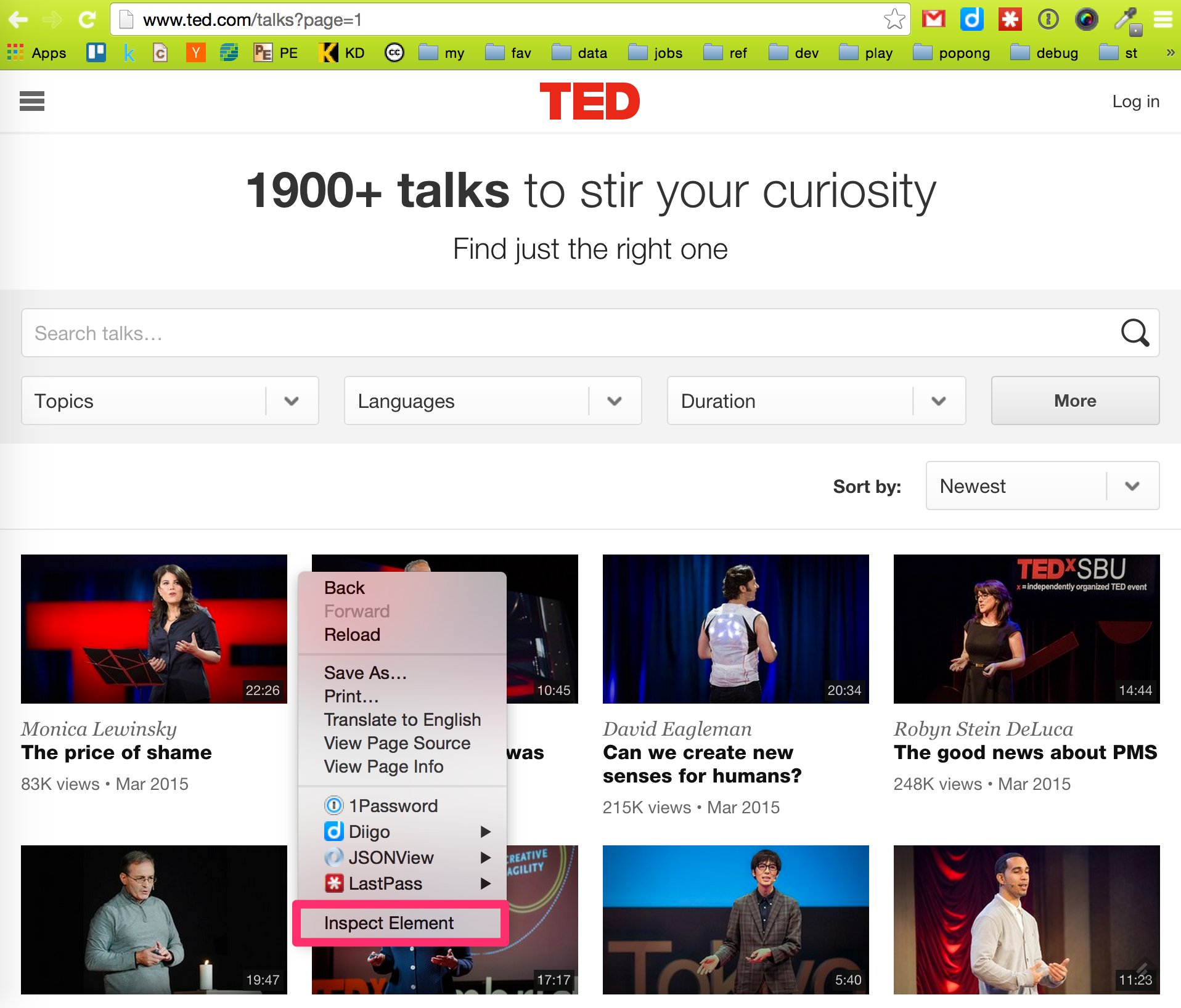Open the PE bookmark

[x=276, y=53]
